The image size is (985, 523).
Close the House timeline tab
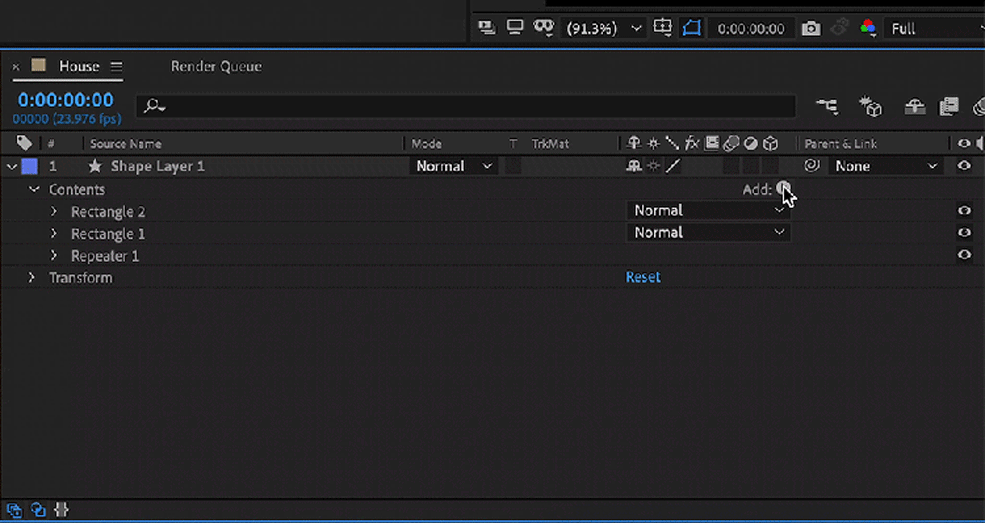coord(16,67)
